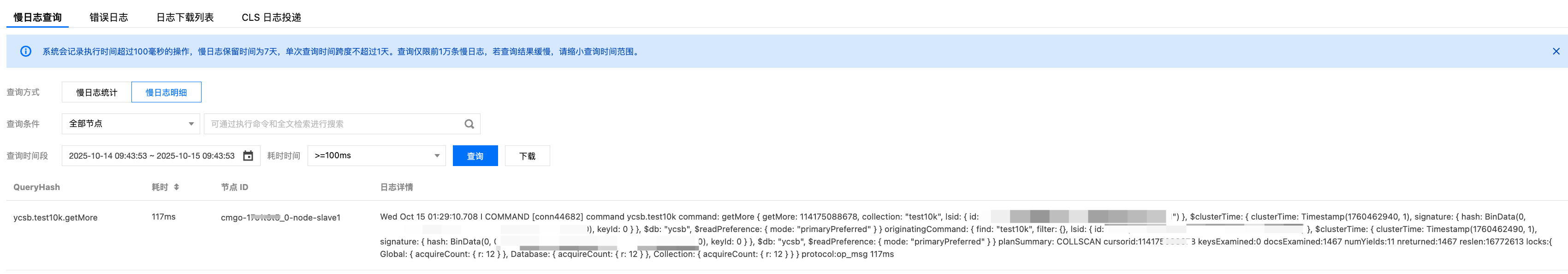This screenshot has width=1568, height=274.
Task: Click the search magnifier icon
Action: pyautogui.click(x=469, y=124)
